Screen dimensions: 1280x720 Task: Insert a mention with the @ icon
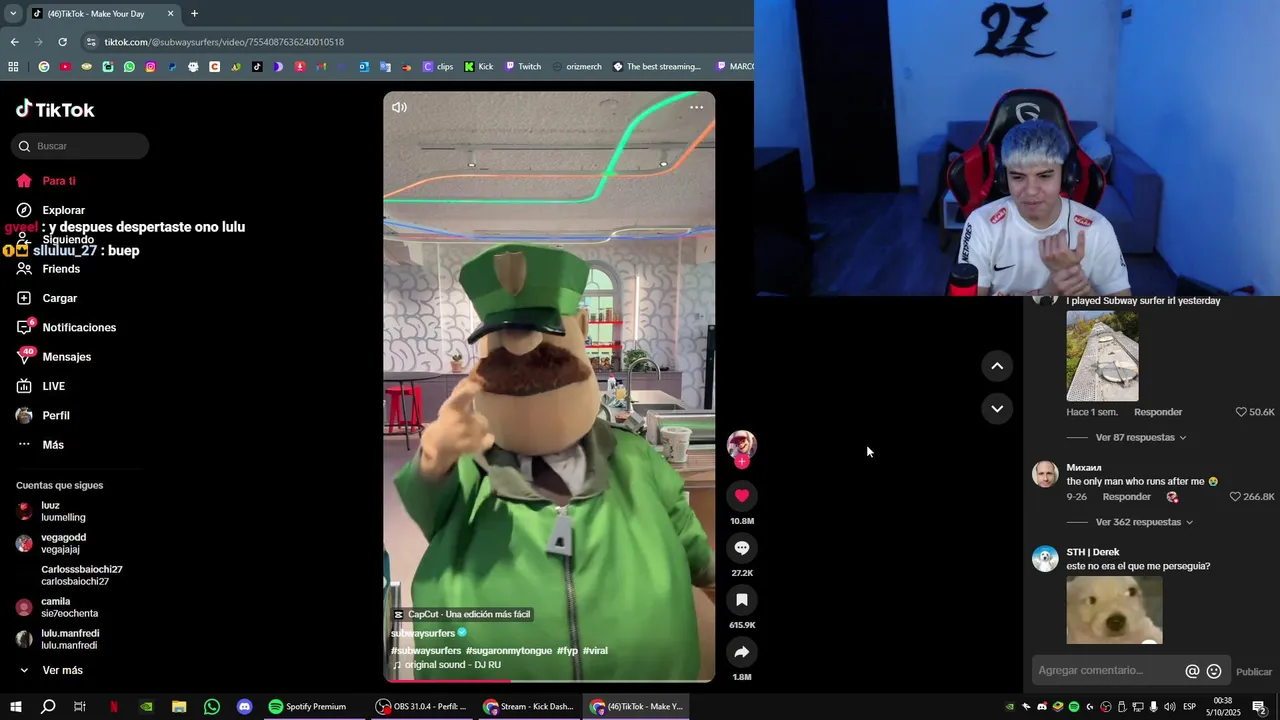(x=1192, y=671)
